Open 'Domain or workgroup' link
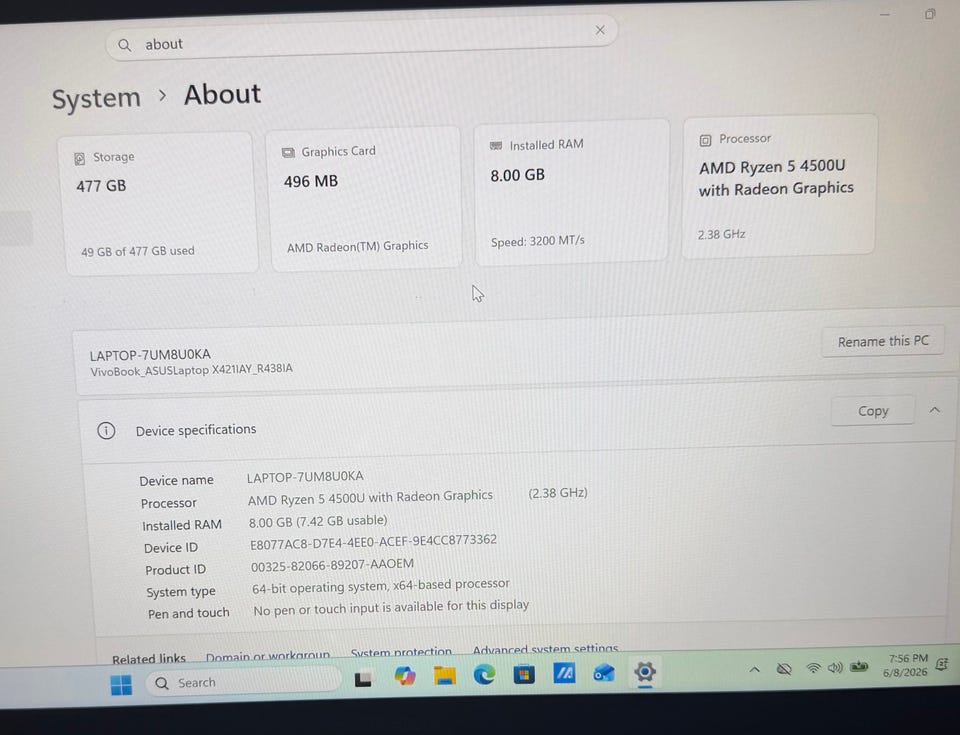This screenshot has height=735, width=960. (x=268, y=656)
